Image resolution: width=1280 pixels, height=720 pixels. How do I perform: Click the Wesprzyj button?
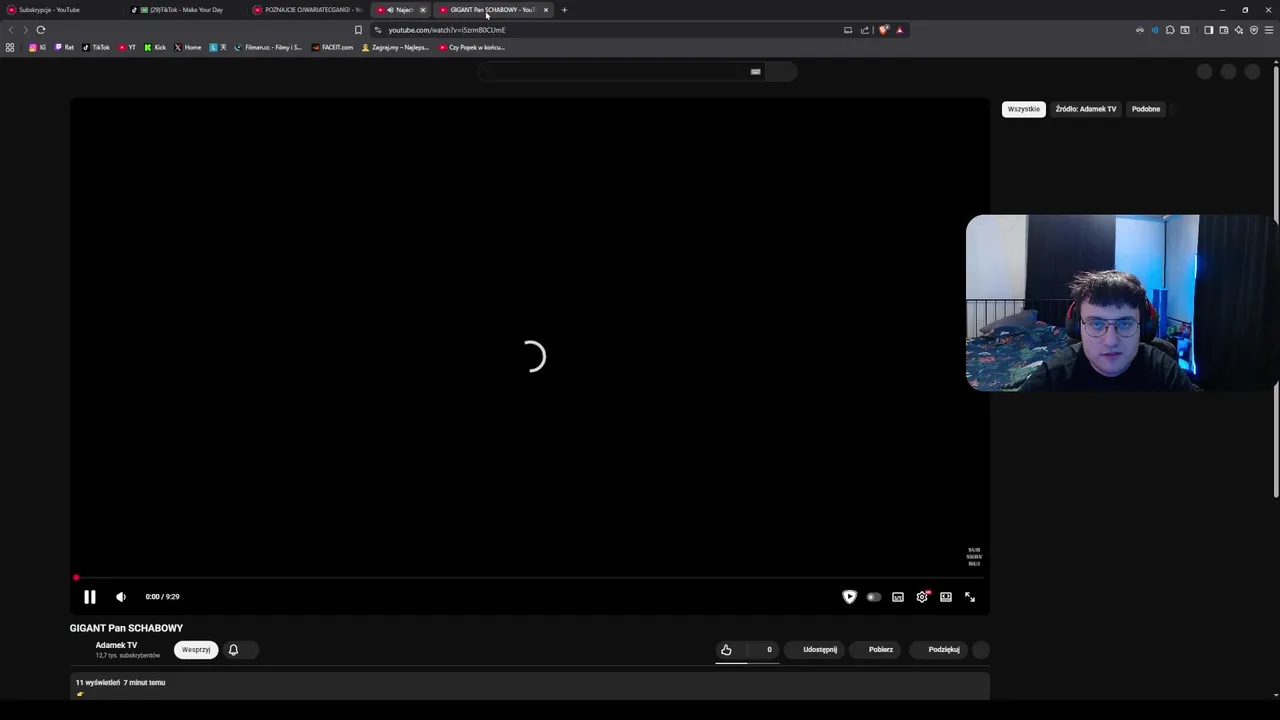pos(196,650)
